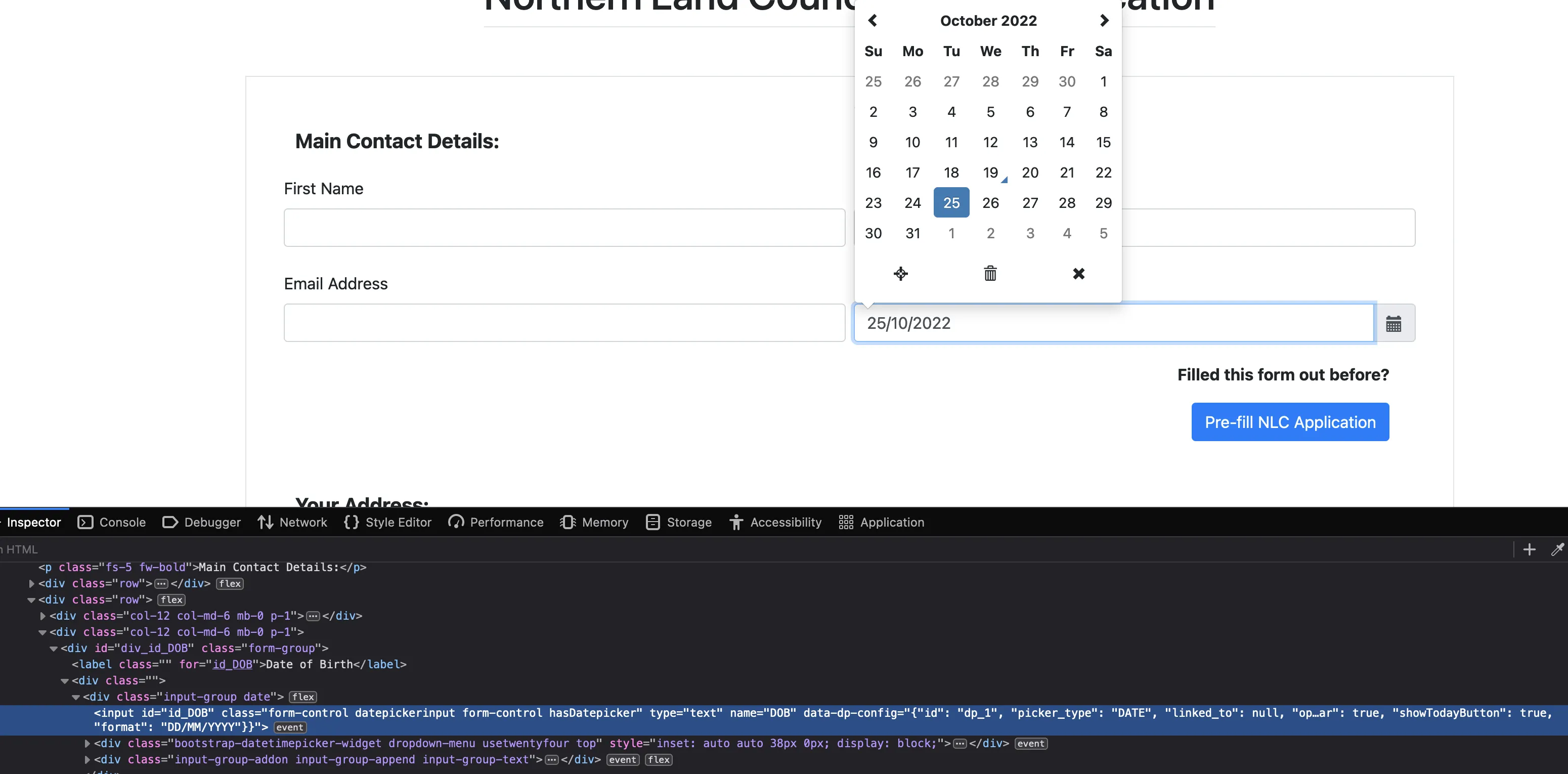Expand the input-group-addon div node
Image resolution: width=1568 pixels, height=774 pixels.
87,759
